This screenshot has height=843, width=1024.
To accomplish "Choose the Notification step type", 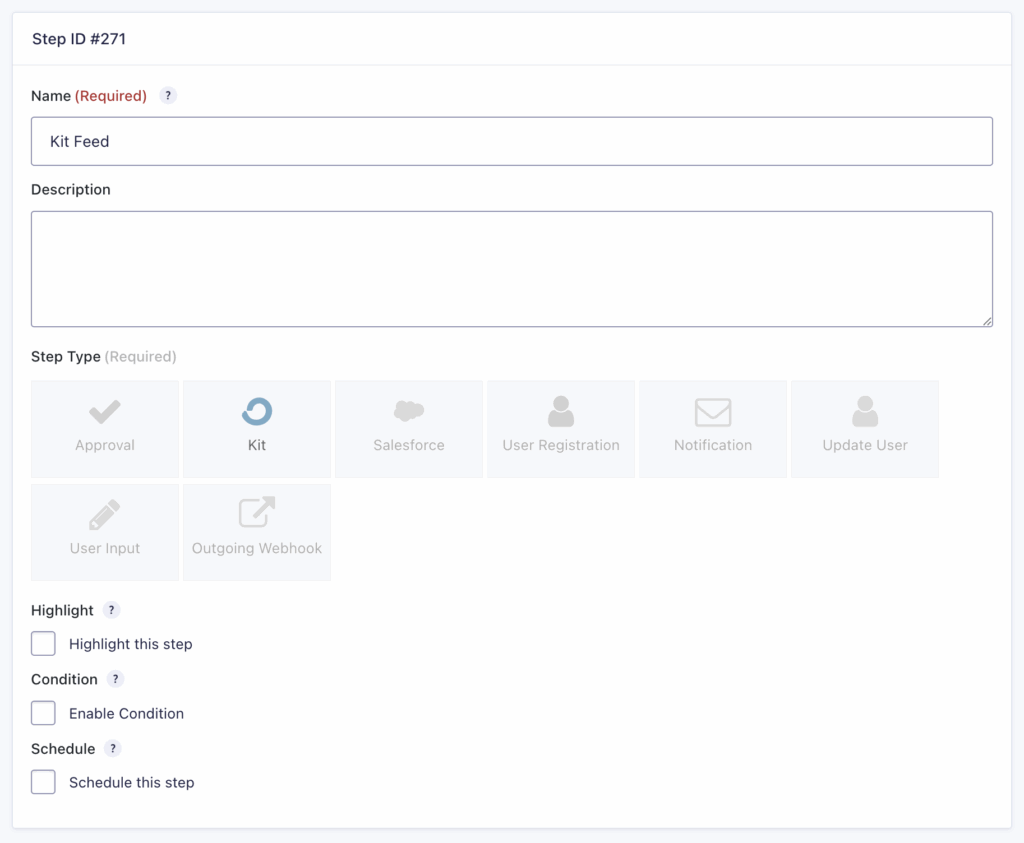I will 712,428.
